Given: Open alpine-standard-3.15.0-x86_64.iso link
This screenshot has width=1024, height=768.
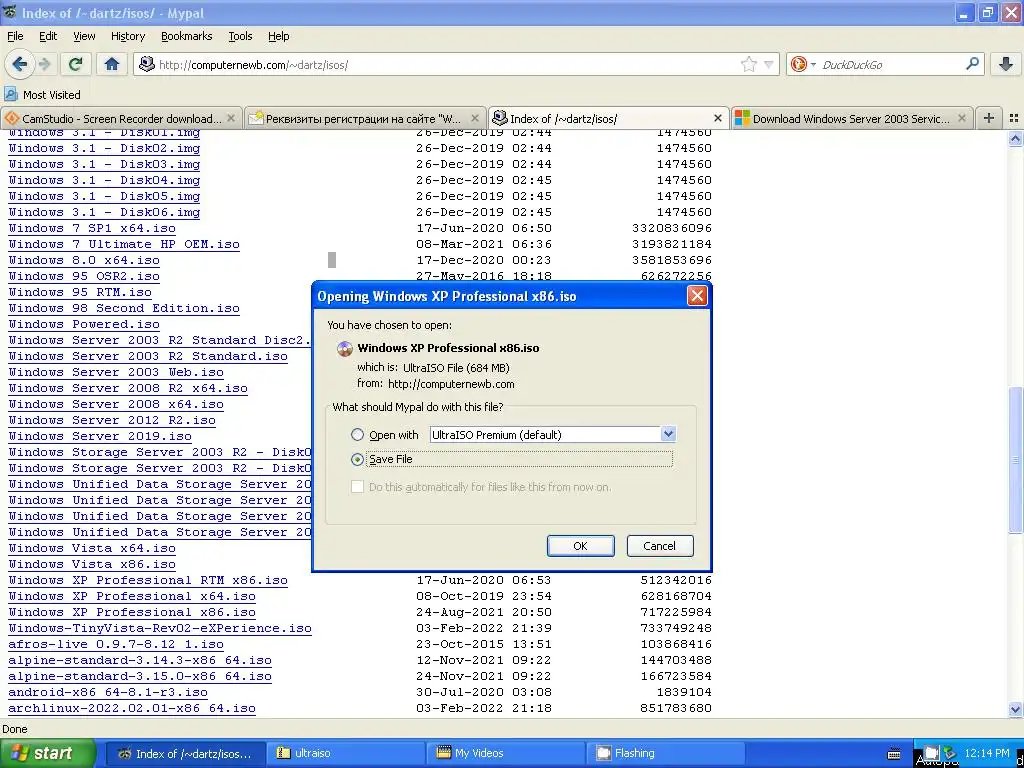Looking at the screenshot, I should 140,676.
